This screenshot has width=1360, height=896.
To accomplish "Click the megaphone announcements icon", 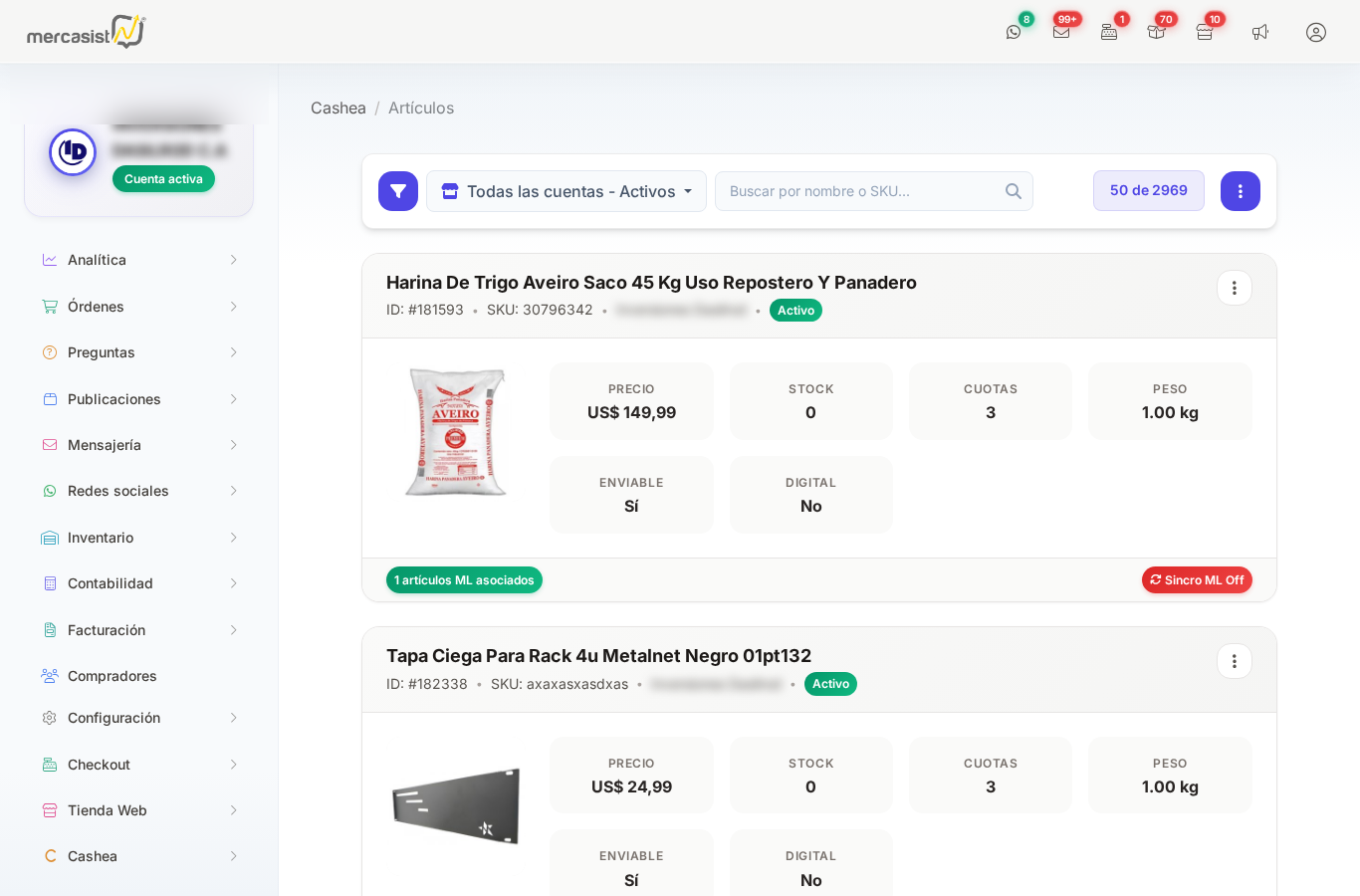I will point(1260,32).
